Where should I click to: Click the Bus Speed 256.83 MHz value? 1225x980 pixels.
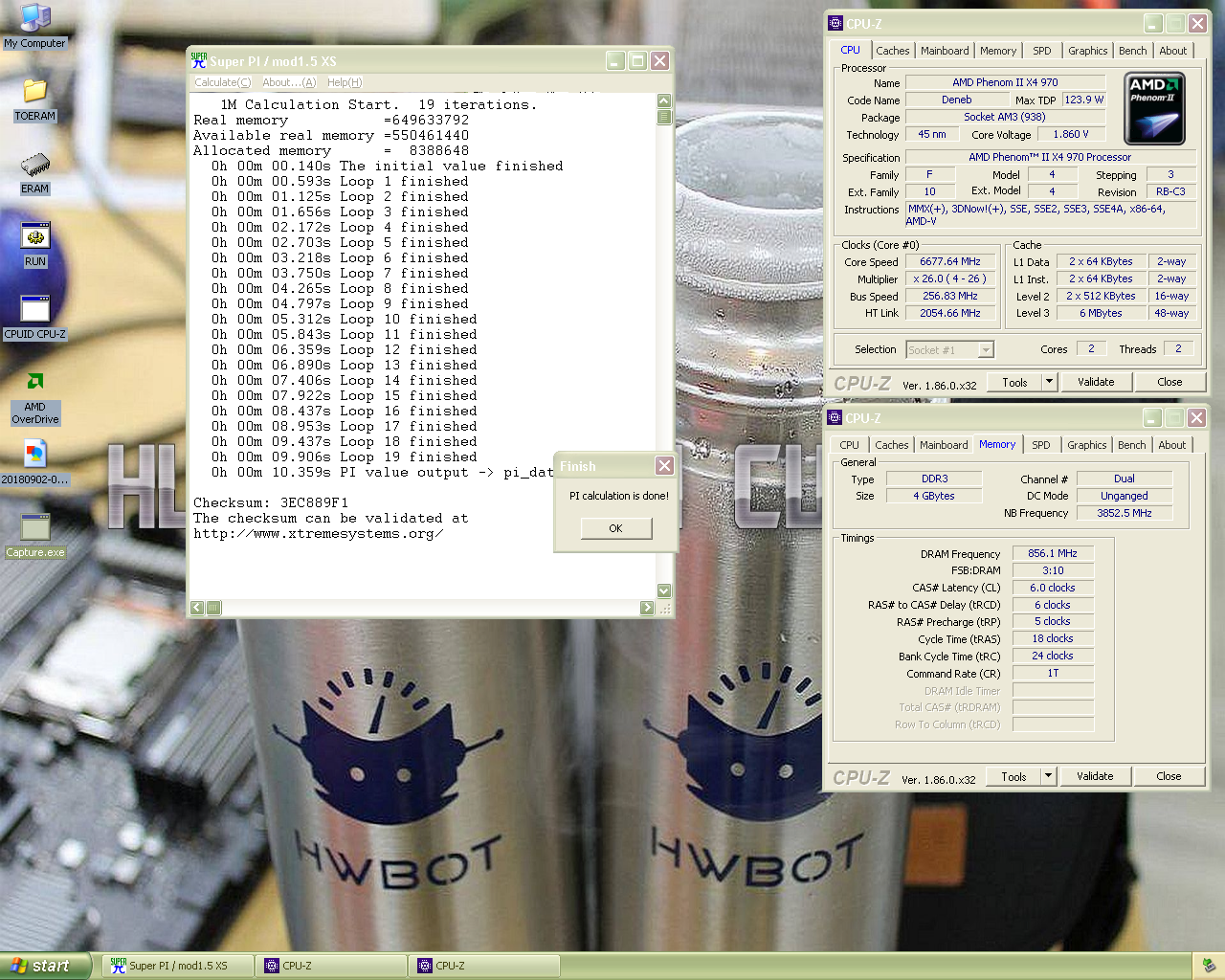point(950,296)
